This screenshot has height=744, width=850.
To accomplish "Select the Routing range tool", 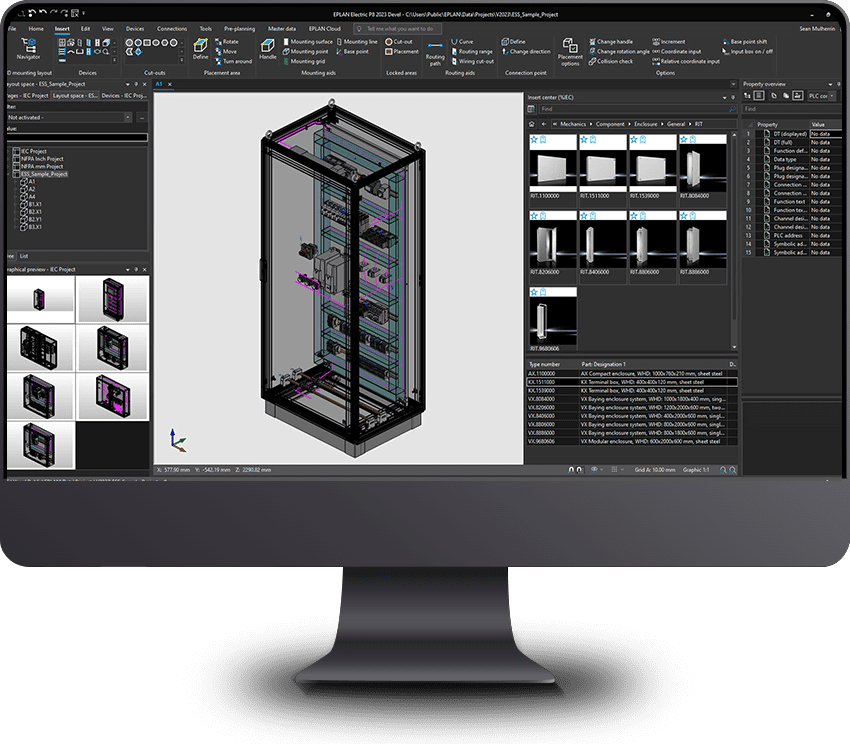I will (472, 52).
